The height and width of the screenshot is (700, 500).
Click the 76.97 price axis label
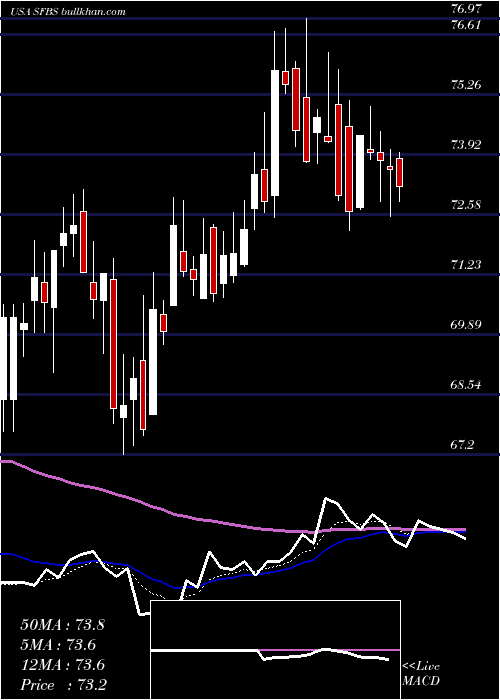point(466,9)
